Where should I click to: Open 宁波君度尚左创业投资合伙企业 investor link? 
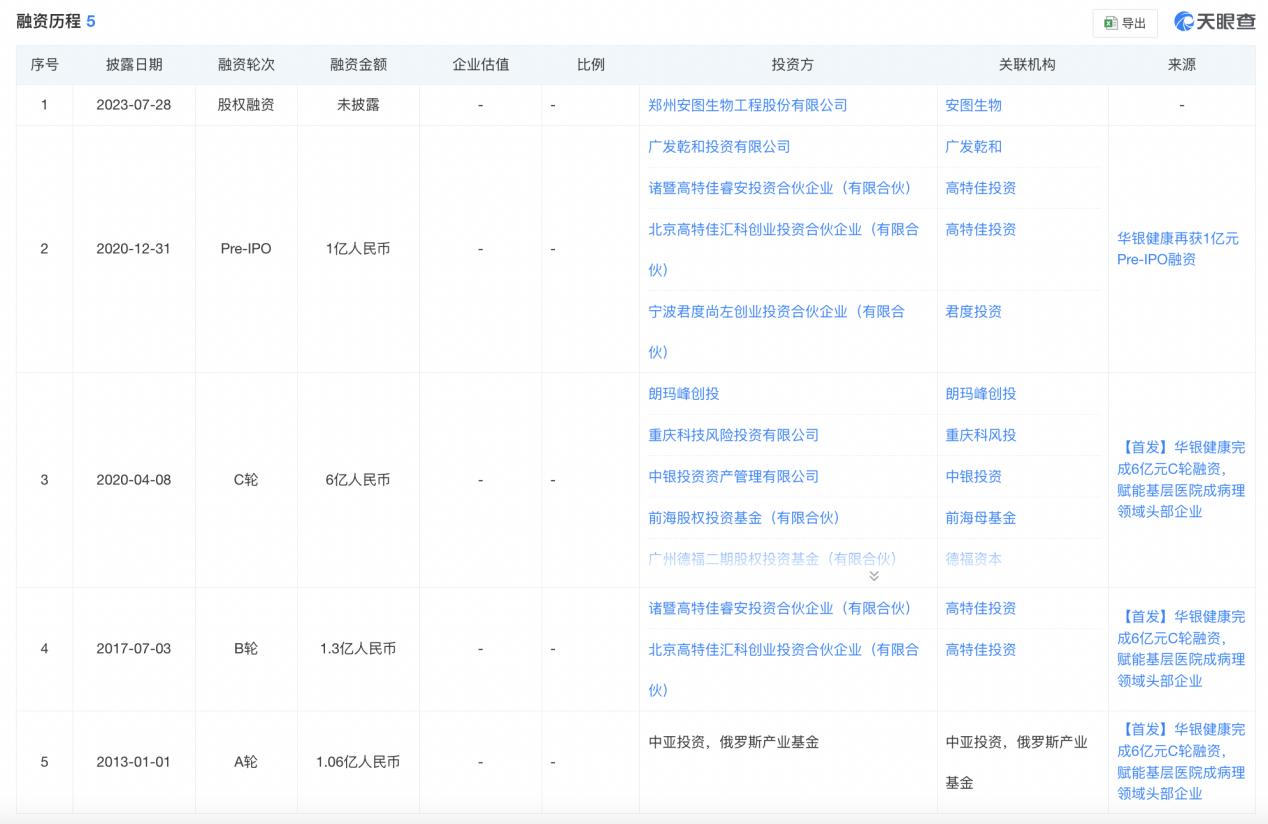[776, 331]
